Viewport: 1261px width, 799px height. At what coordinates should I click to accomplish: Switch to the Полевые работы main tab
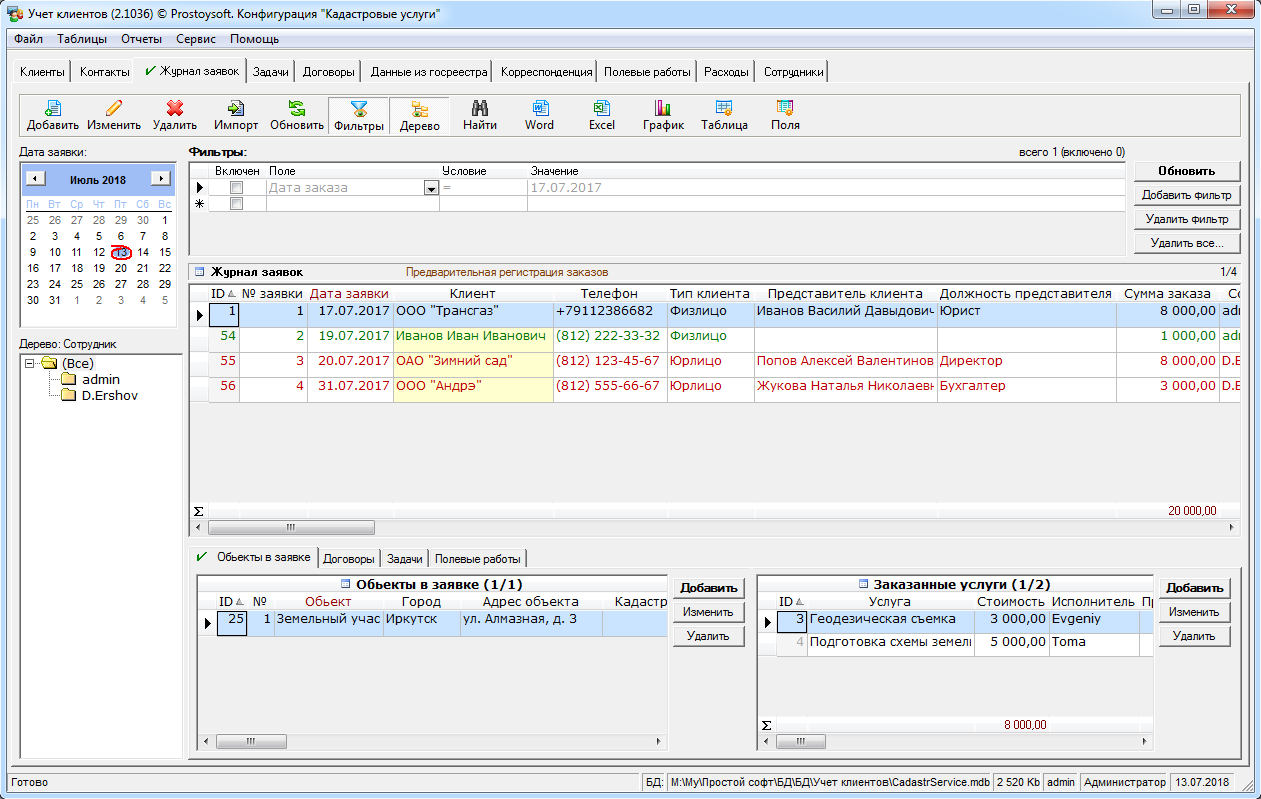coord(647,72)
